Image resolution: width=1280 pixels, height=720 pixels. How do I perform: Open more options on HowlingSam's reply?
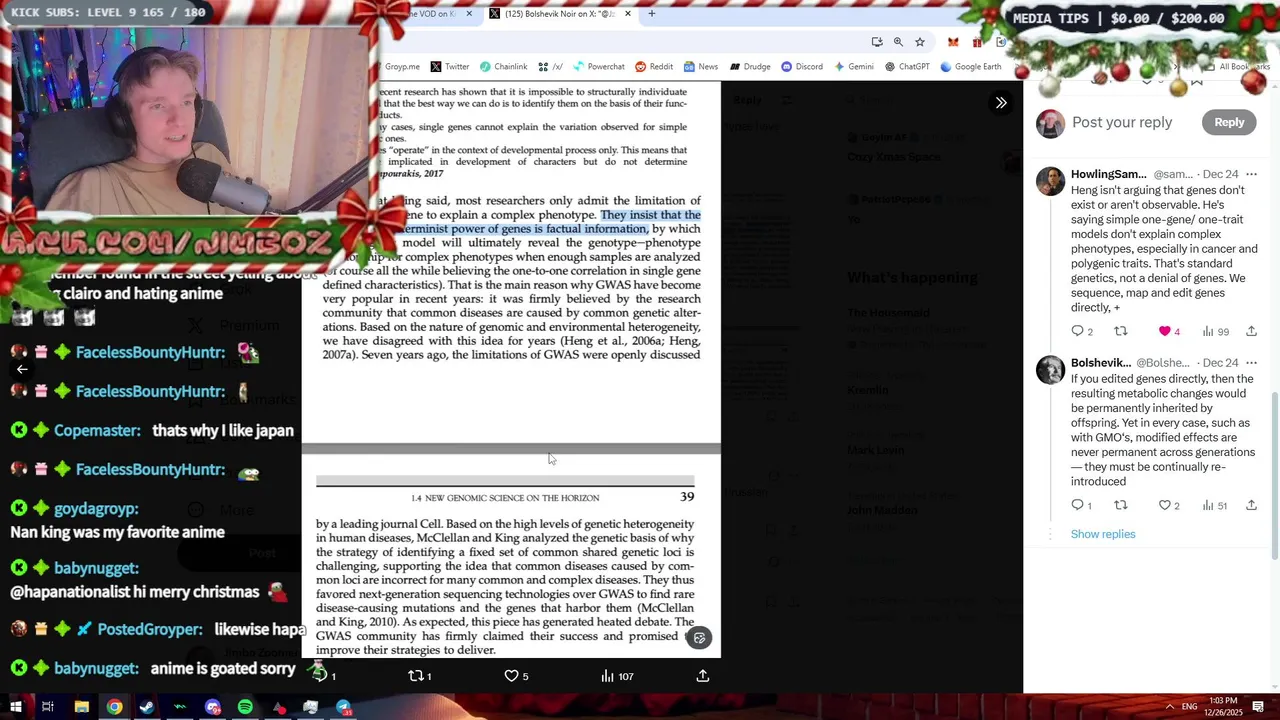tap(1251, 174)
